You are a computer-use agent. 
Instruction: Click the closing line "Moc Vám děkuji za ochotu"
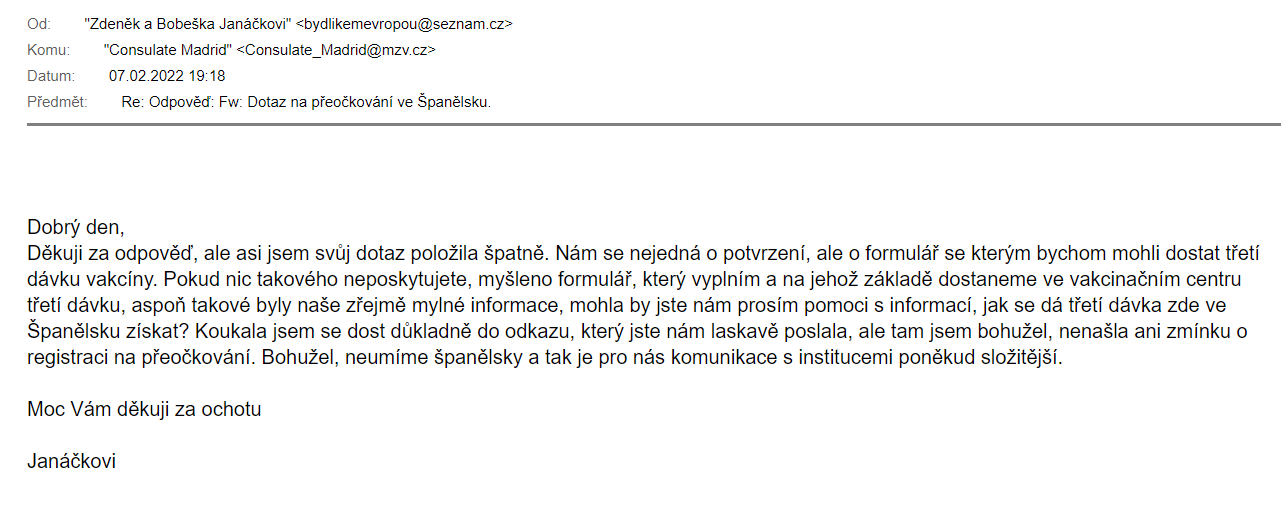pos(144,409)
